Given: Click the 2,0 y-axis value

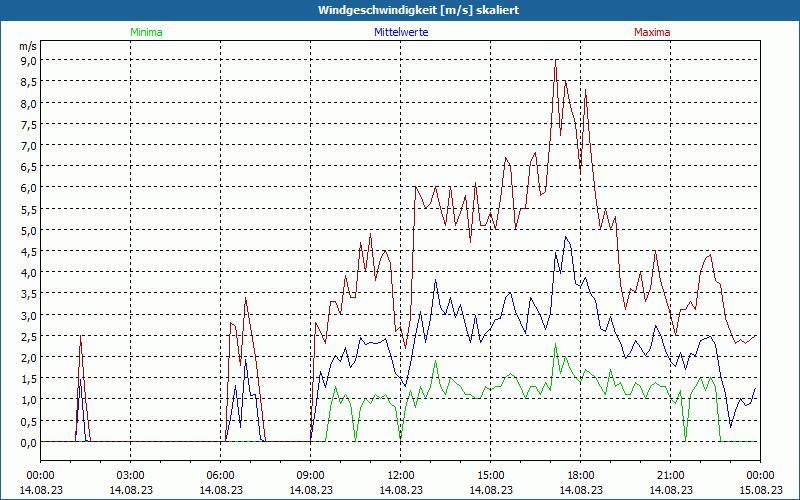Looking at the screenshot, I should coord(29,358).
